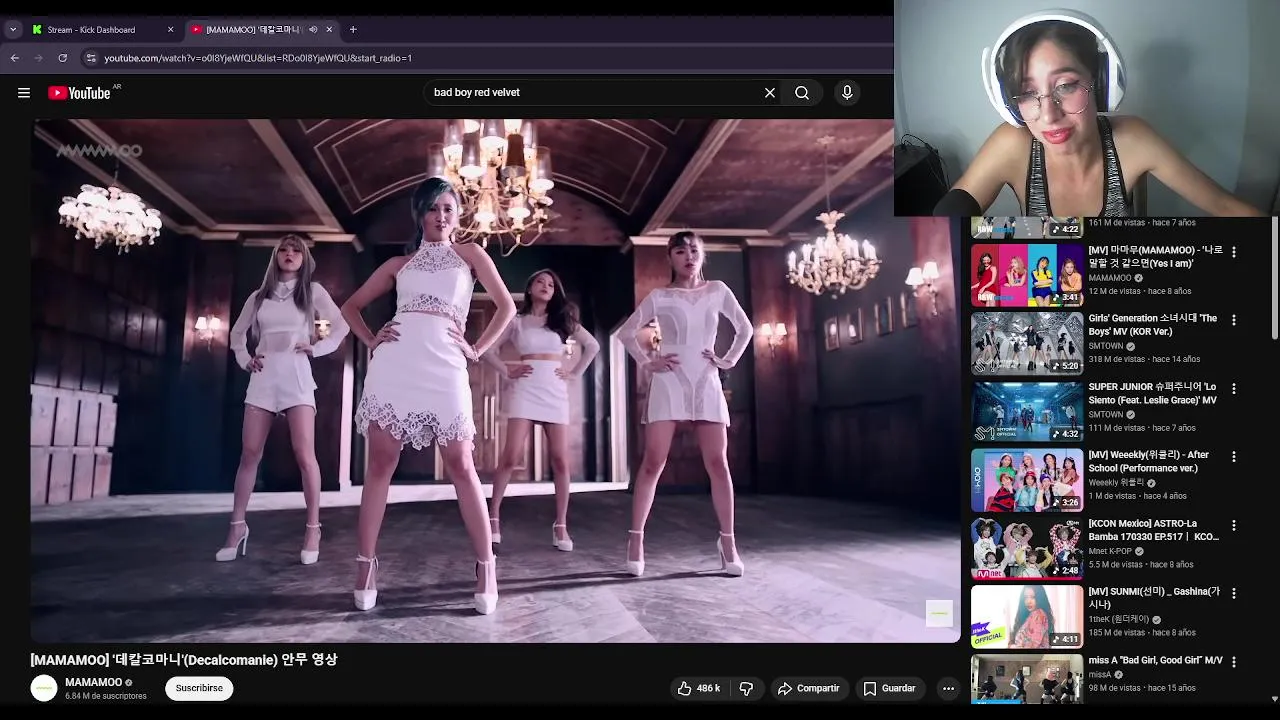This screenshot has height=720, width=1280.
Task: Open options menu for MAMAMOO 'Yes I am'
Action: pos(1233,252)
